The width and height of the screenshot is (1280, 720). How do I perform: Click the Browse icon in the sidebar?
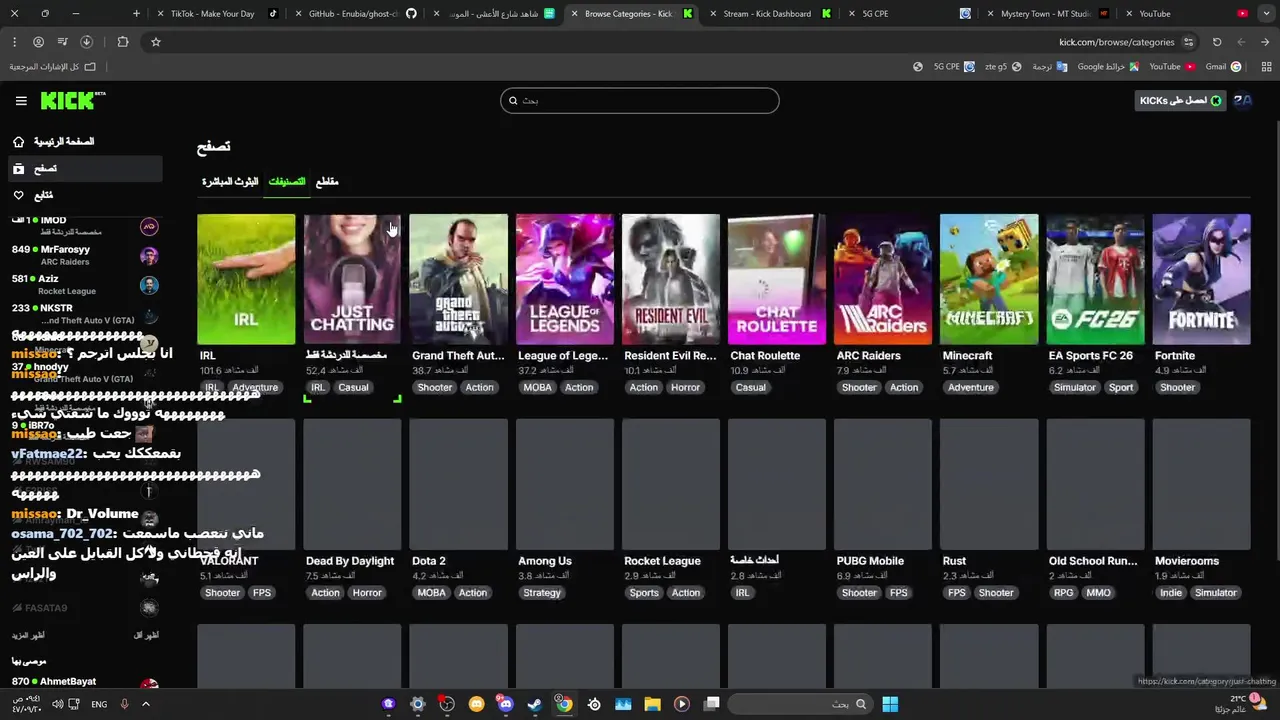point(19,169)
